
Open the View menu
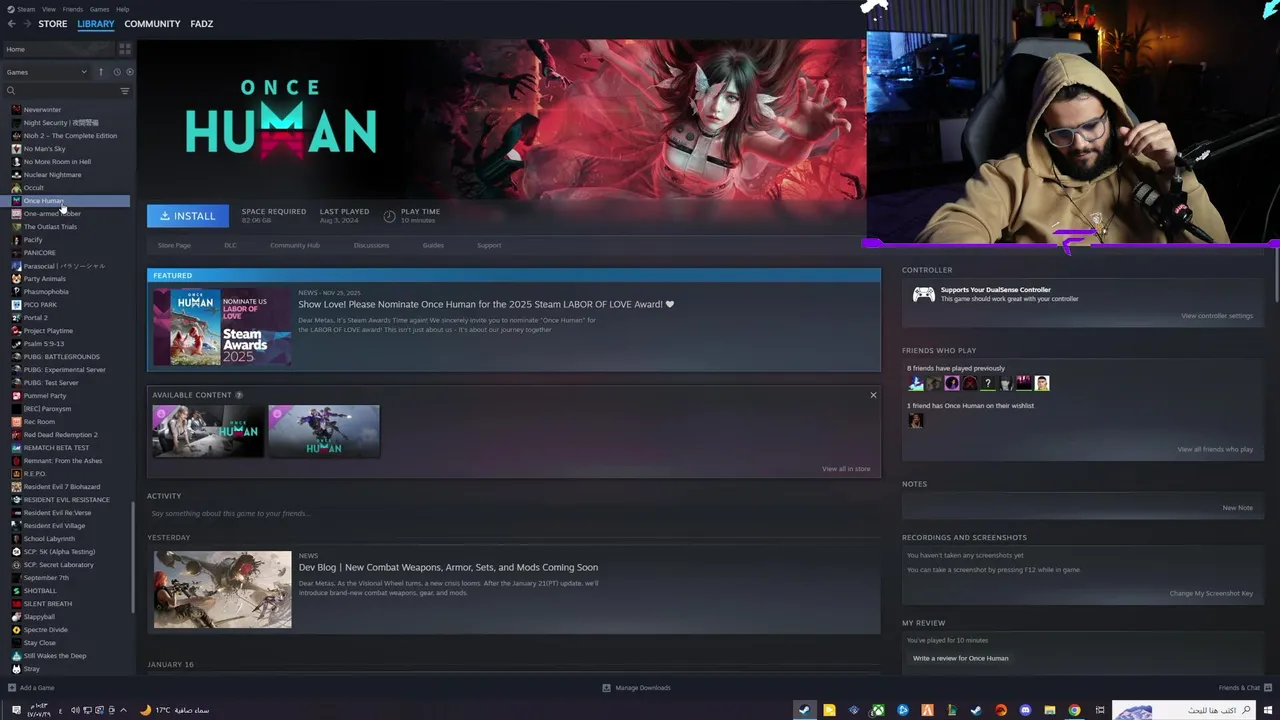[48, 9]
